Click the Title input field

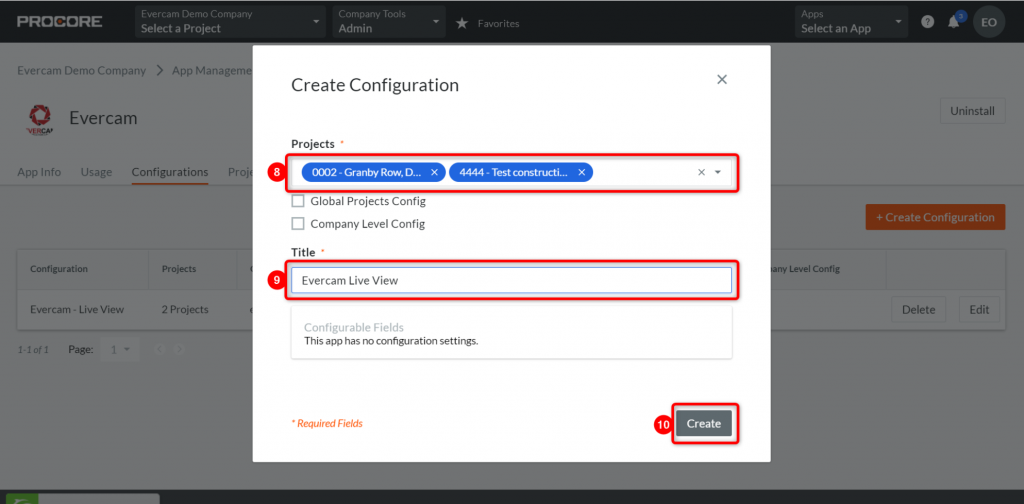(x=511, y=280)
